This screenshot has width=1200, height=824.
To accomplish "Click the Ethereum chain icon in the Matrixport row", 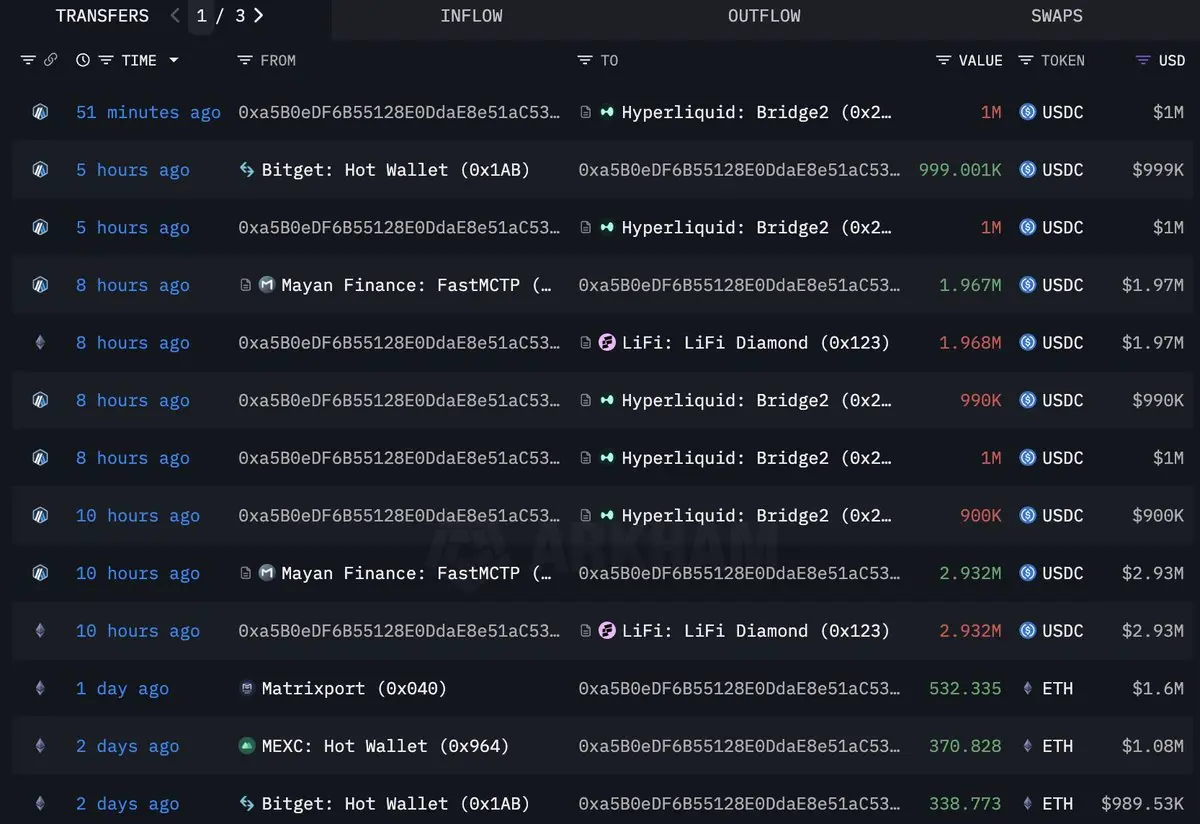I will pos(40,688).
